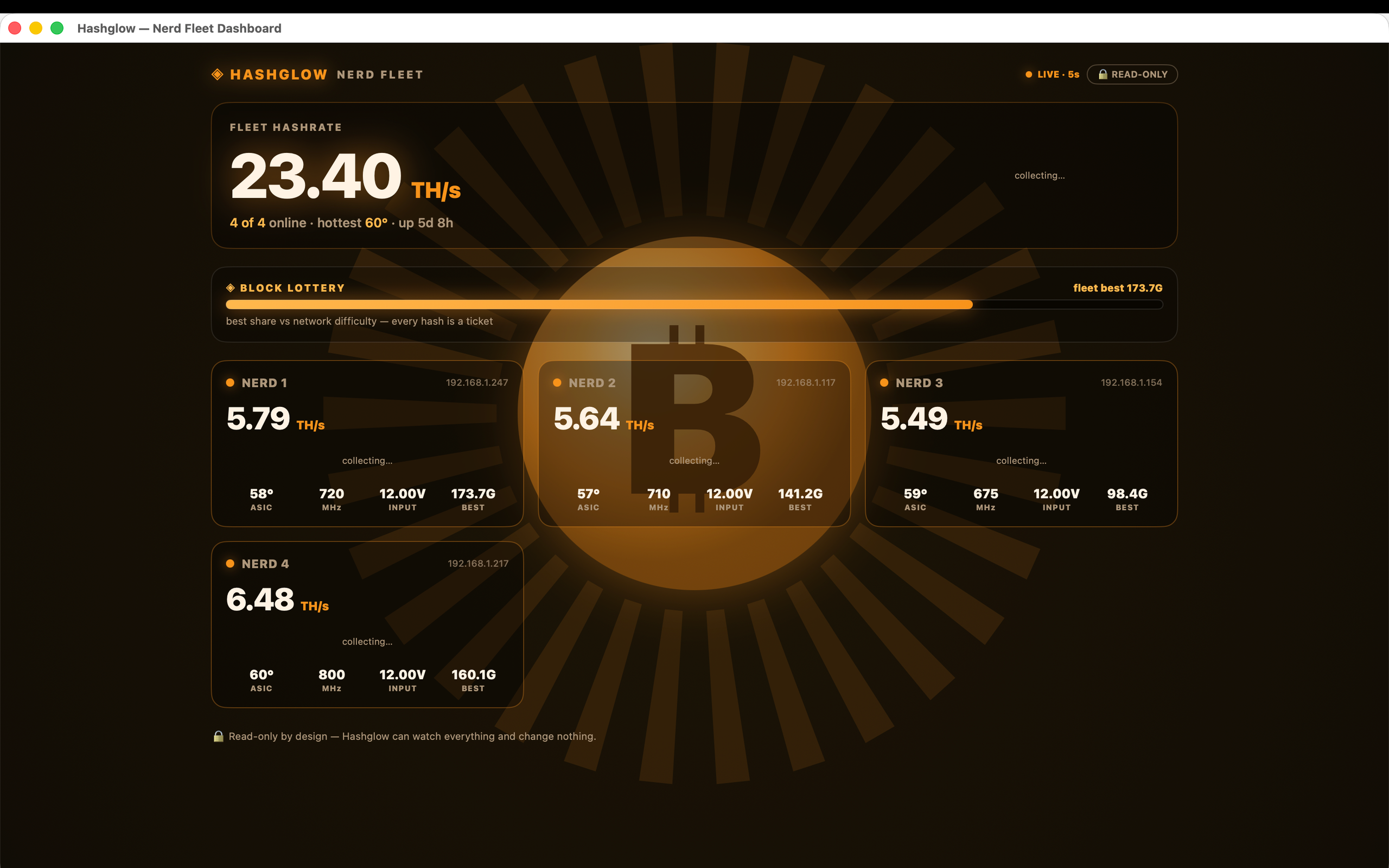1389x868 pixels.
Task: Click the 'best share vs network difficulty' caption
Action: click(359, 321)
